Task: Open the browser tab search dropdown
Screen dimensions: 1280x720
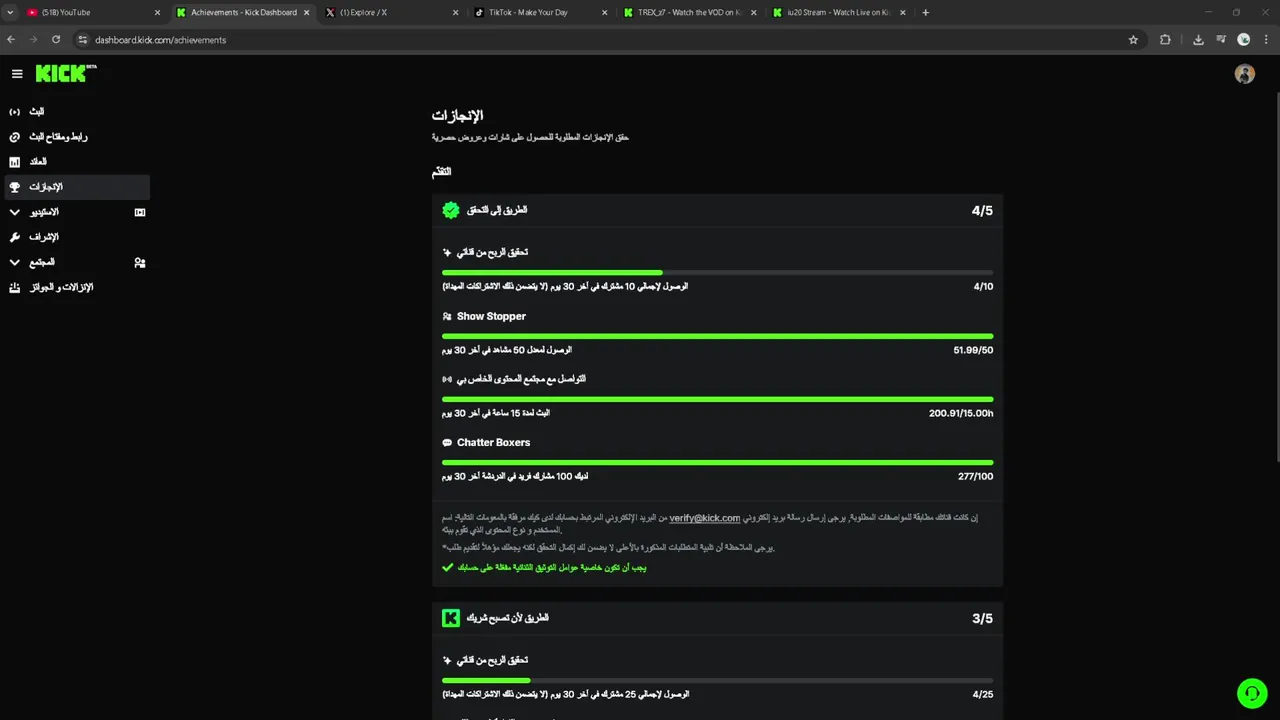Action: [10, 13]
